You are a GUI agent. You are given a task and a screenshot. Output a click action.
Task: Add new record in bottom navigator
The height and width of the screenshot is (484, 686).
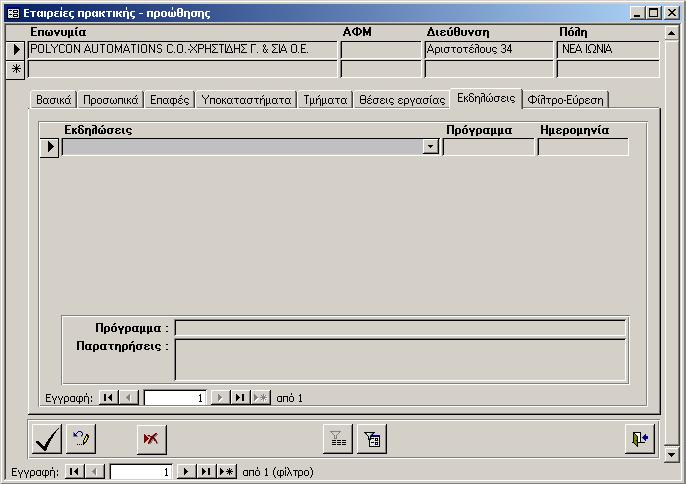click(227, 471)
